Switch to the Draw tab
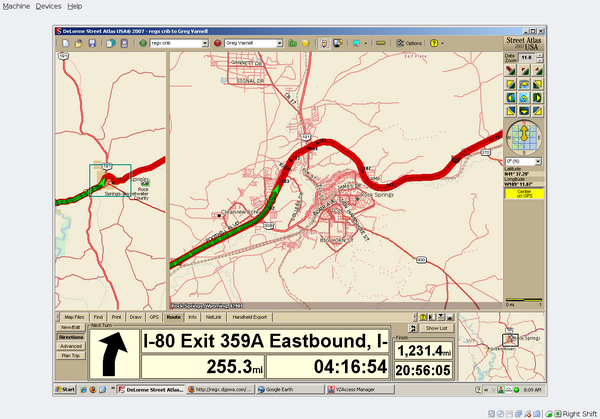Screen dimensions: 600x419 pyautogui.click(x=135, y=317)
